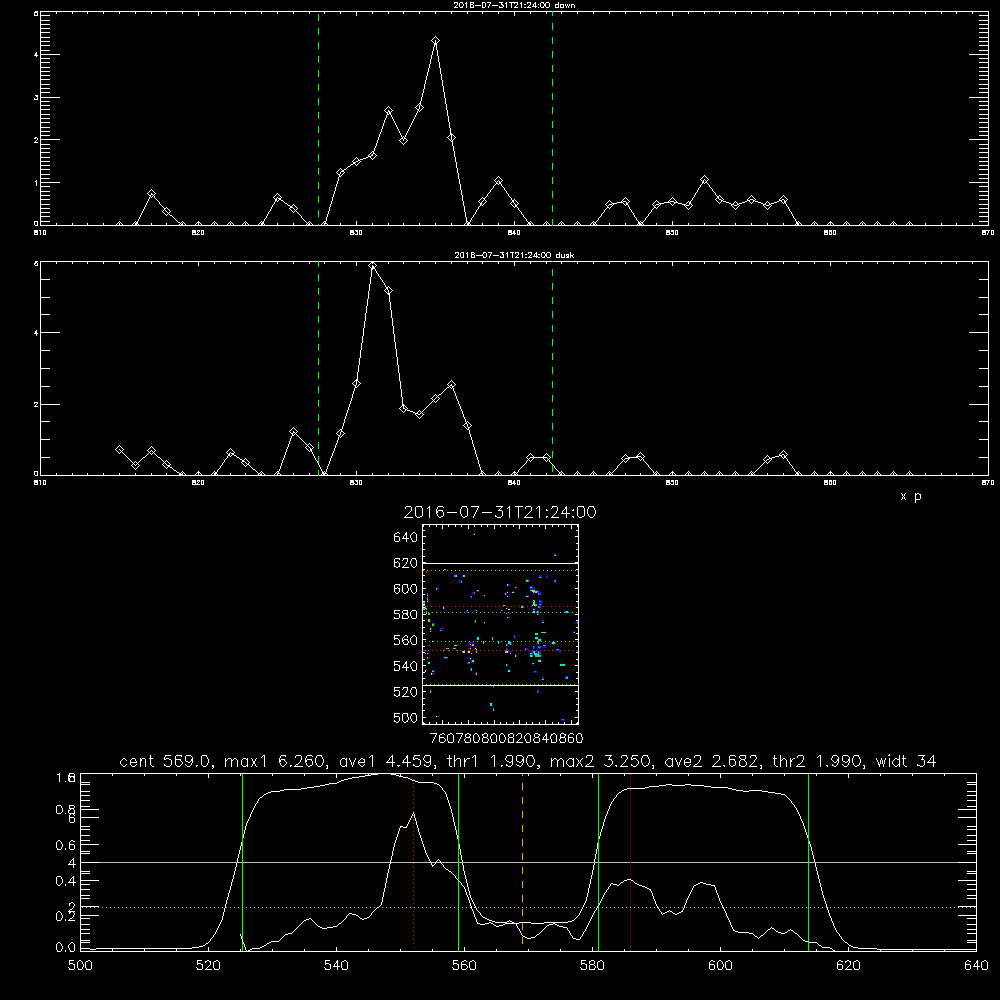Click the 0.6 y-axis label of bottom plot
Image resolution: width=1000 pixels, height=1000 pixels.
[65, 845]
